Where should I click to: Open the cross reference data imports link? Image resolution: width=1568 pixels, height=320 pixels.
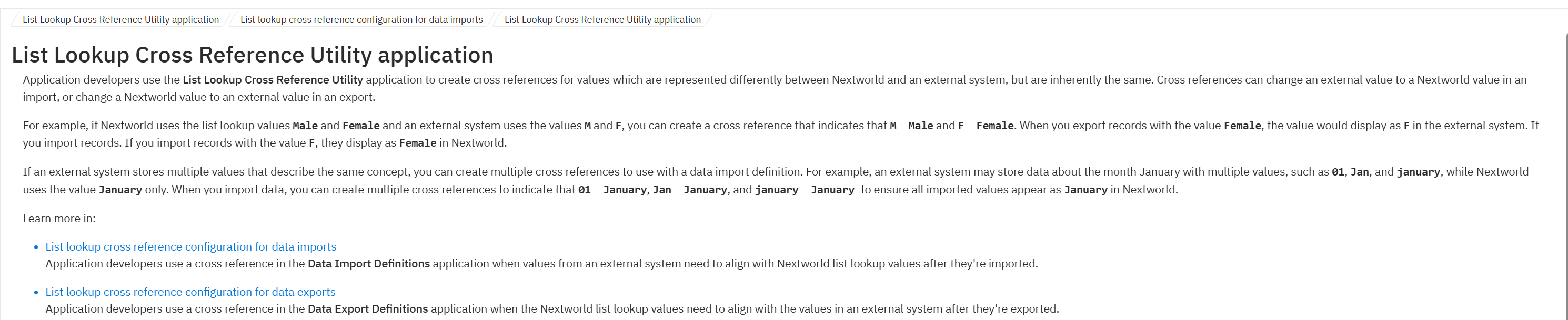(190, 246)
